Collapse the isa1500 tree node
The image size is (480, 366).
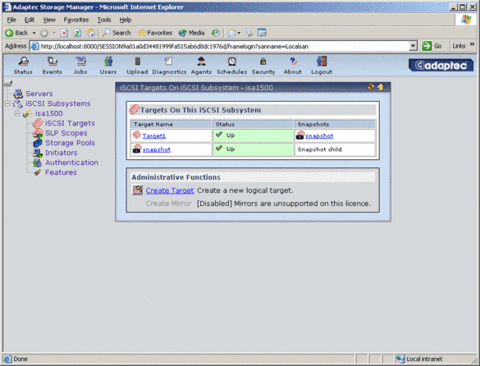click(17, 114)
